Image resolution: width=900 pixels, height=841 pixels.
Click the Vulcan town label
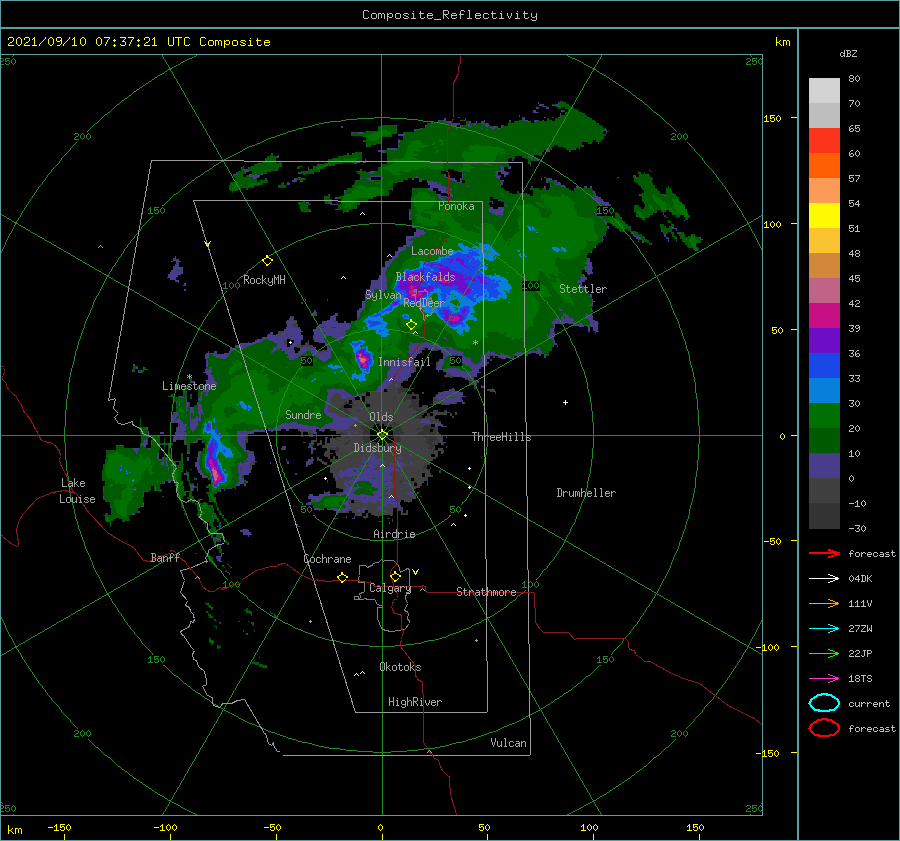click(508, 743)
